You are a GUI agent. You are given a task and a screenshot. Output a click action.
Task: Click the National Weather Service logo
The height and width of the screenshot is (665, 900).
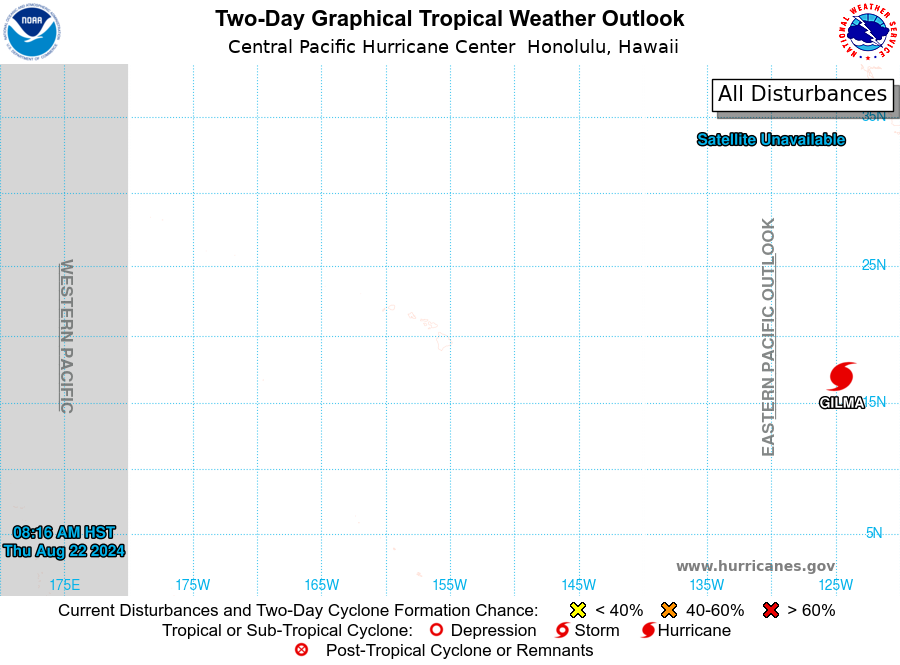pos(867,32)
